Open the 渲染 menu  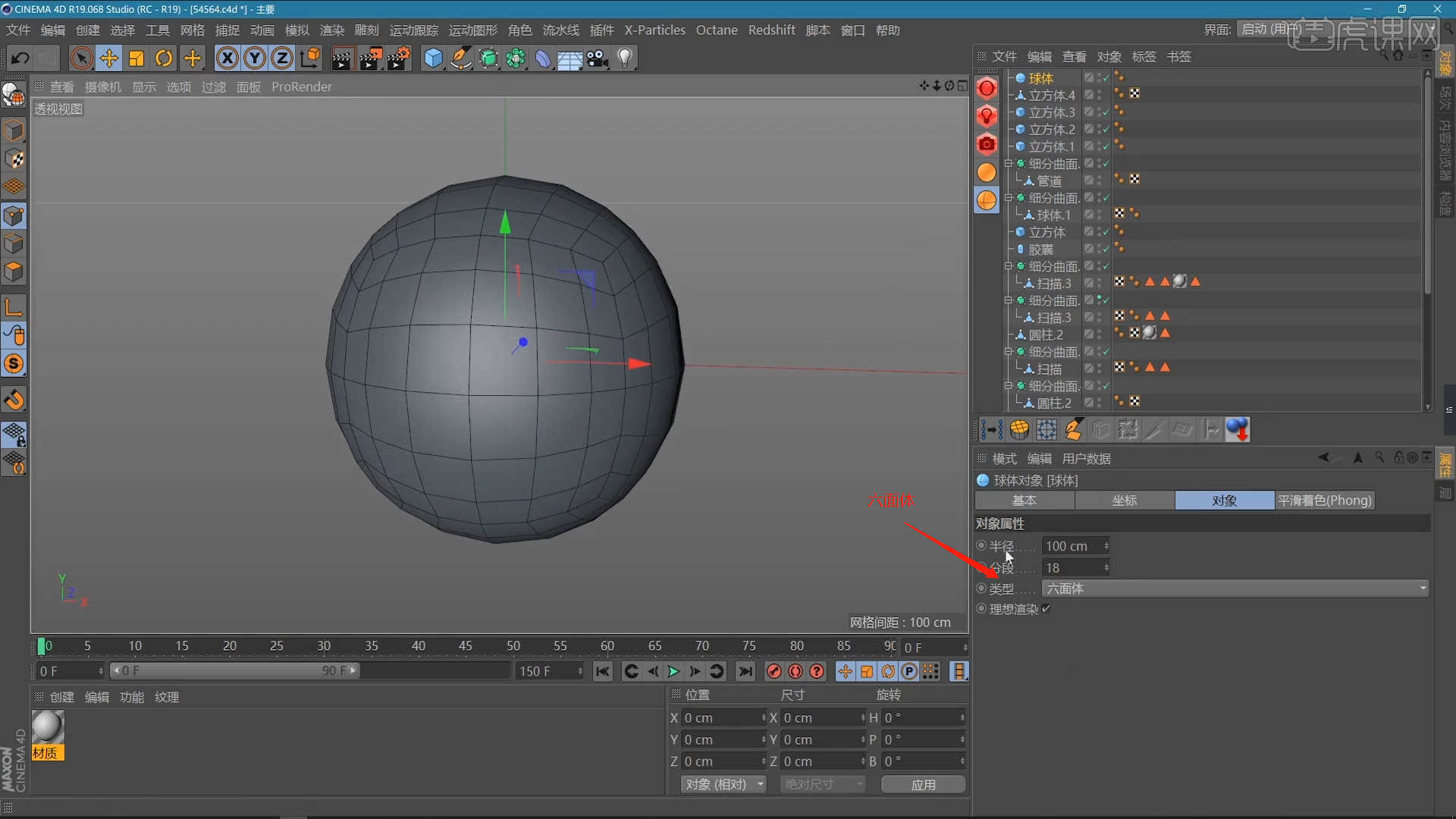pos(331,30)
